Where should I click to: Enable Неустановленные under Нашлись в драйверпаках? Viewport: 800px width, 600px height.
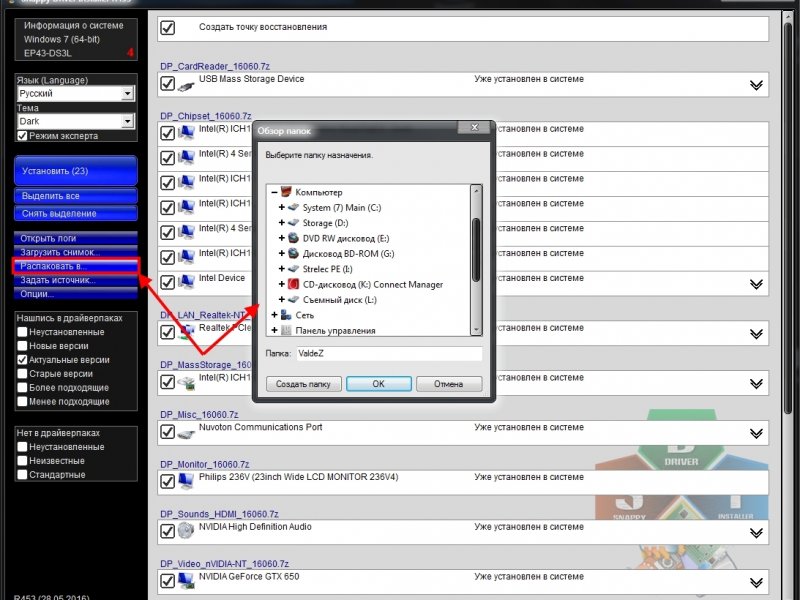22,332
